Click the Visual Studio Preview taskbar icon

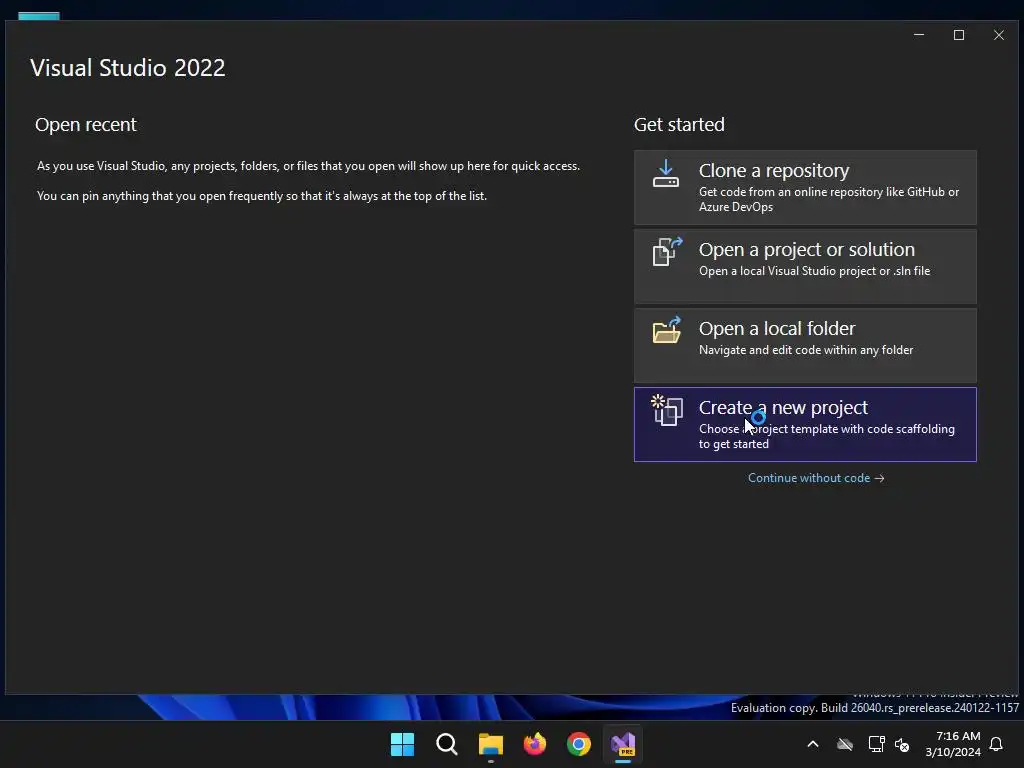623,744
